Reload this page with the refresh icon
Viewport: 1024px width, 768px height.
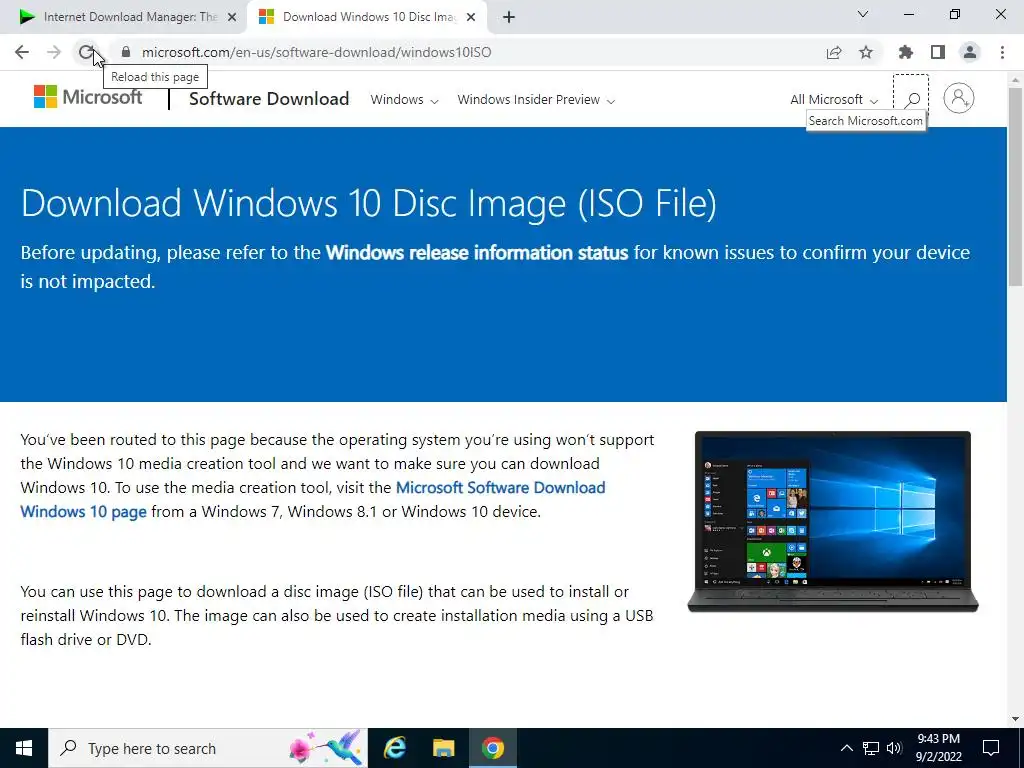coord(86,52)
